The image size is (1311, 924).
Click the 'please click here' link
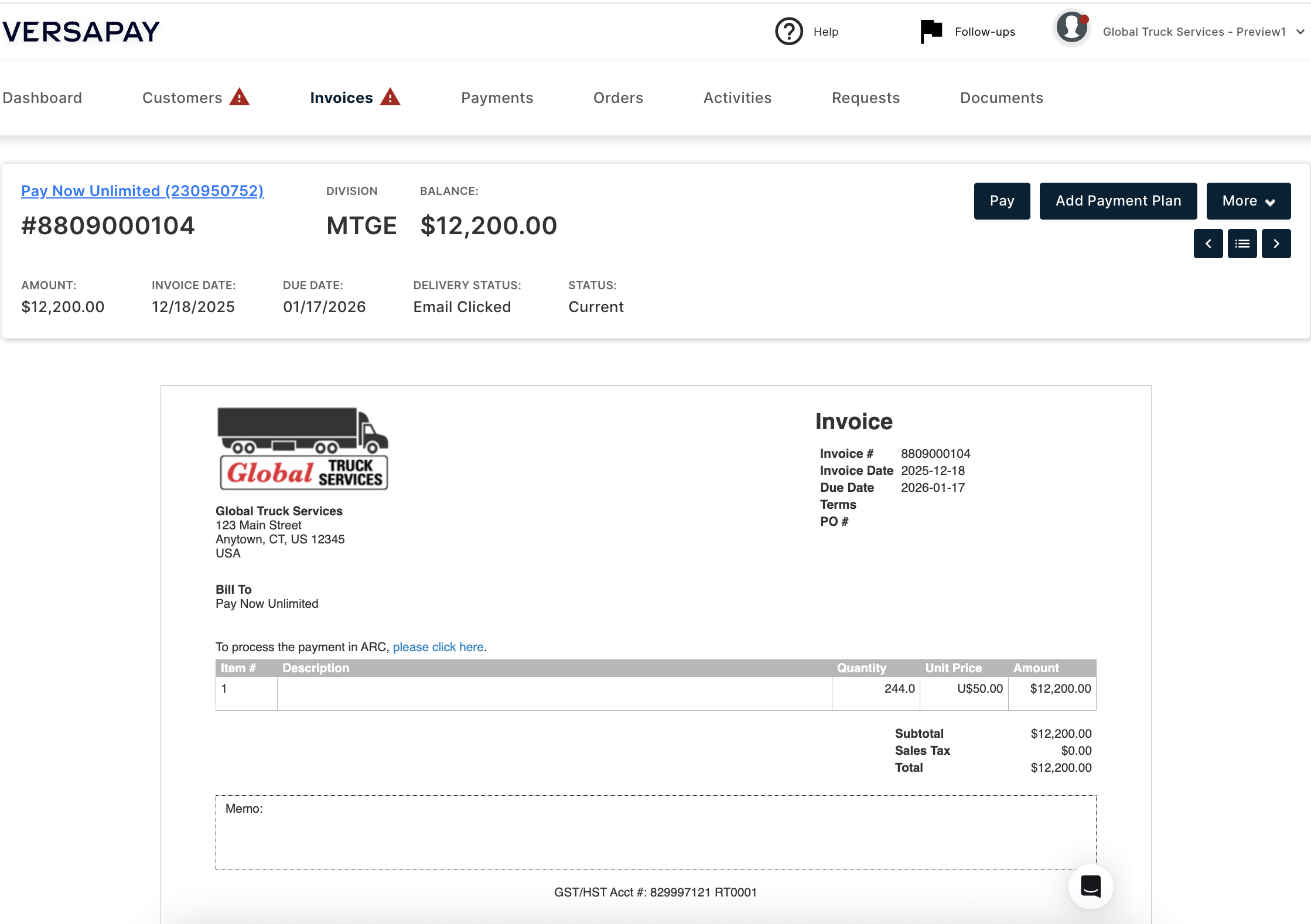point(438,647)
